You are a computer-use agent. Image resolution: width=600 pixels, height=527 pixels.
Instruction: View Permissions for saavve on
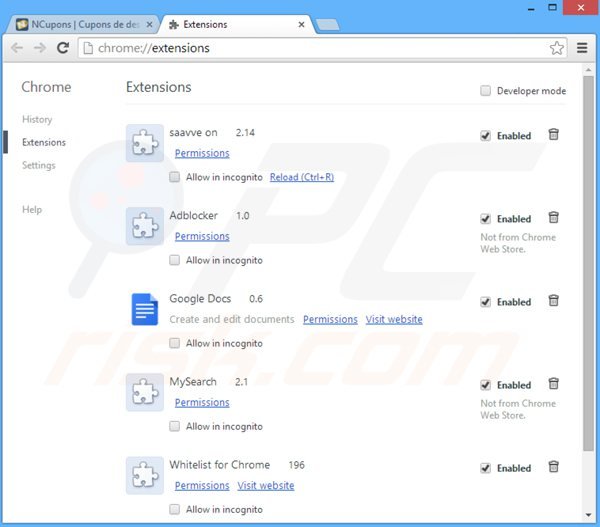pyautogui.click(x=202, y=153)
